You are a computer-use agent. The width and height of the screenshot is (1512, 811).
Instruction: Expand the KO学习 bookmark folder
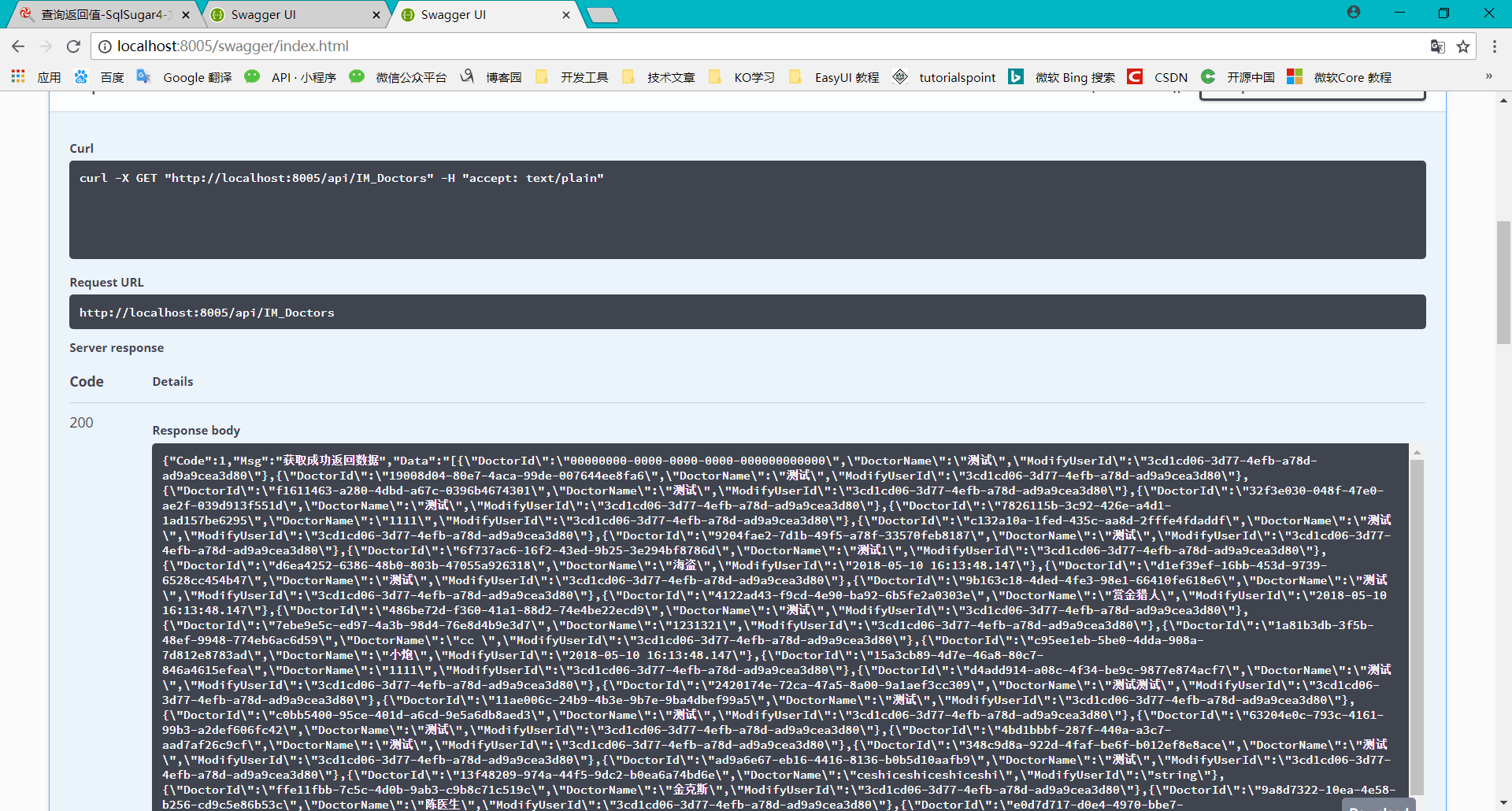click(742, 77)
